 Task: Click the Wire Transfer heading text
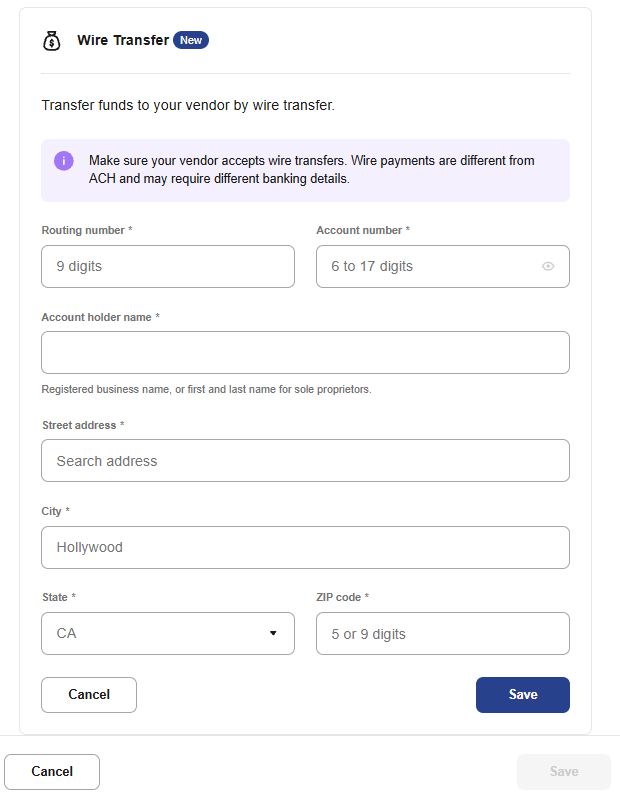(x=123, y=41)
